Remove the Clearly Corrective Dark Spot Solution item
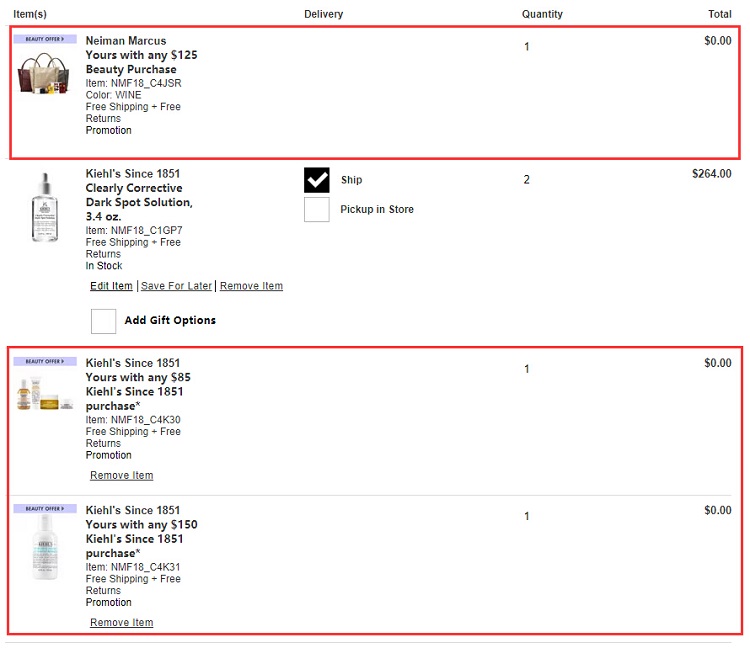The width and height of the screenshot is (750, 648). (x=251, y=286)
